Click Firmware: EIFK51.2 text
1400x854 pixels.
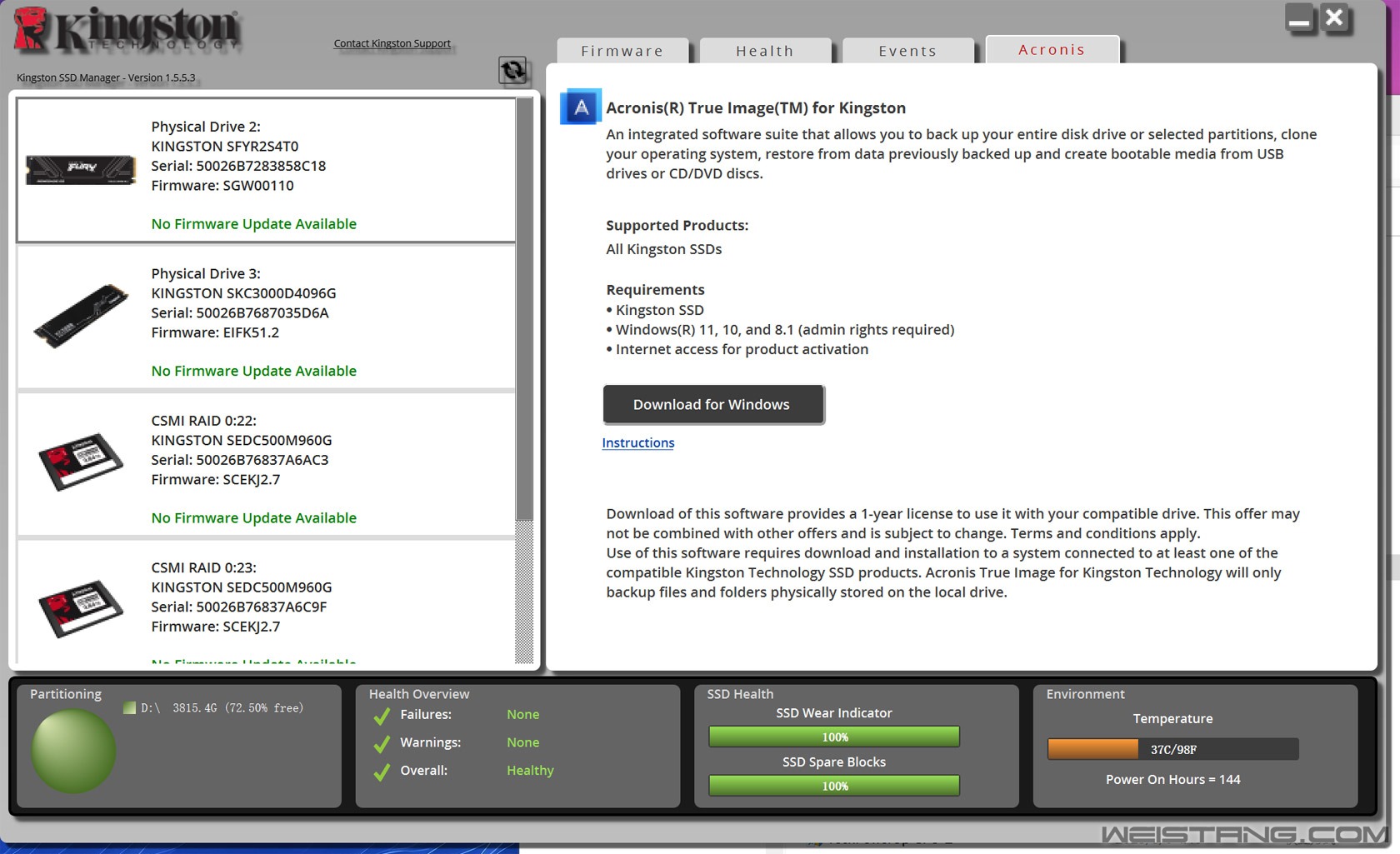pos(215,332)
